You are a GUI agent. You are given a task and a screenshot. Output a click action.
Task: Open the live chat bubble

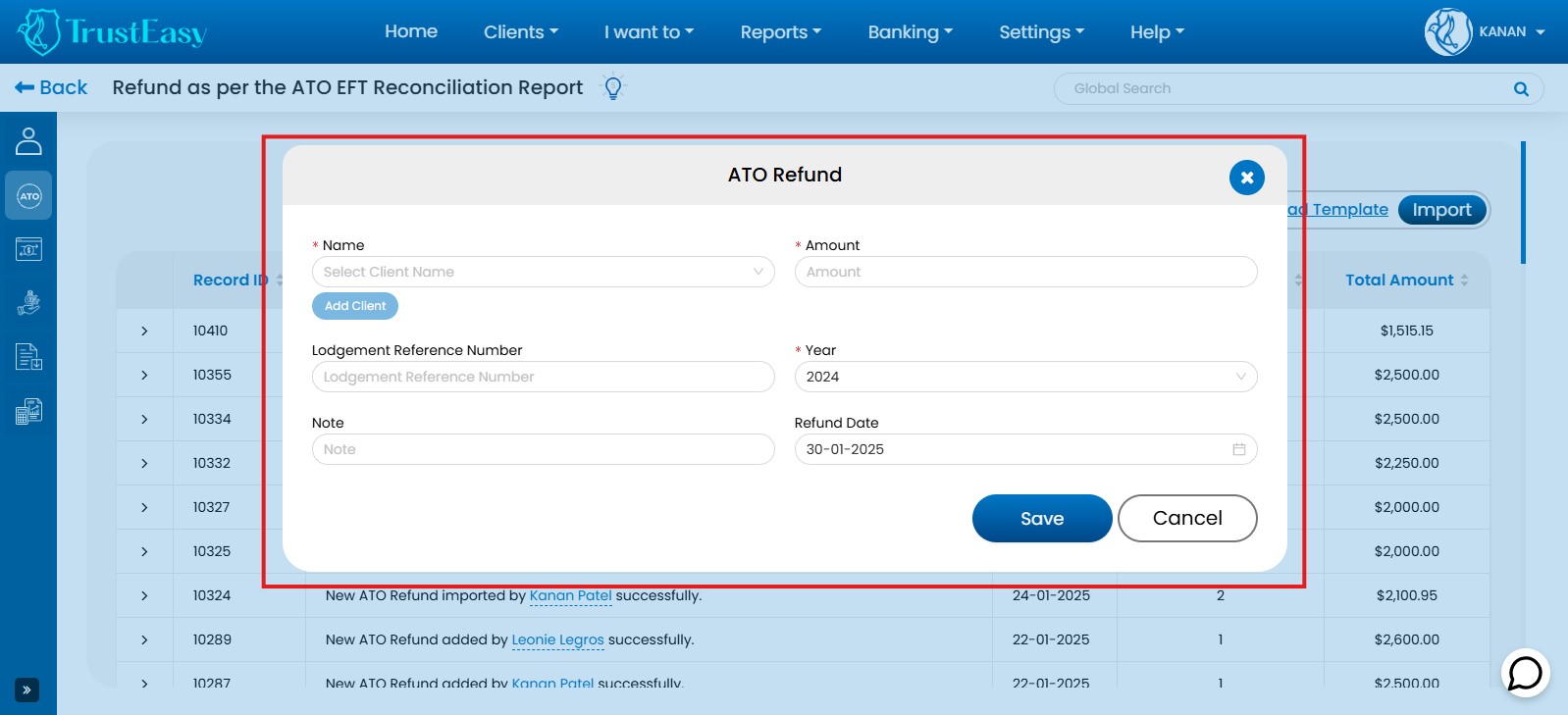(x=1525, y=674)
